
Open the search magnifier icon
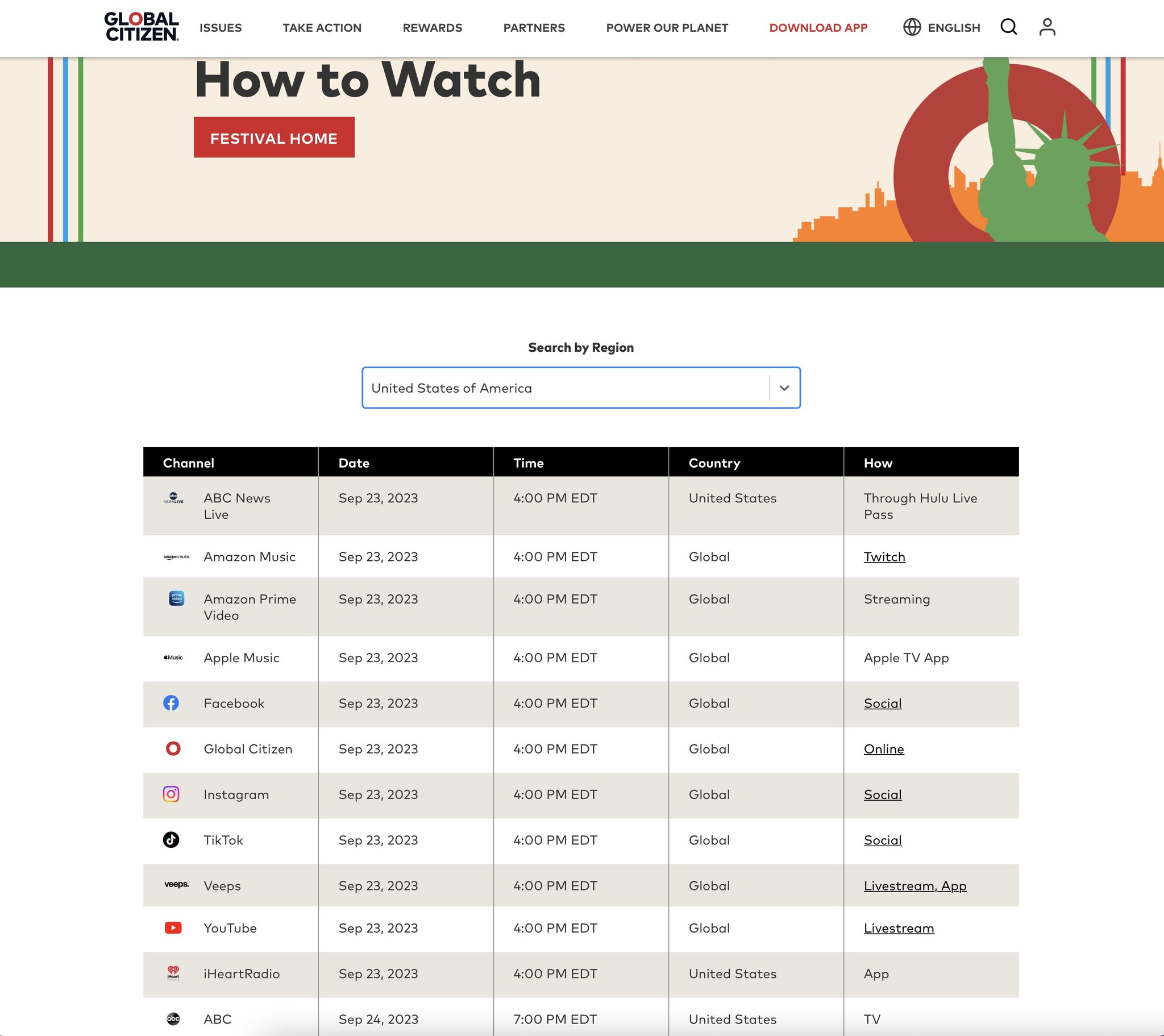[1008, 27]
